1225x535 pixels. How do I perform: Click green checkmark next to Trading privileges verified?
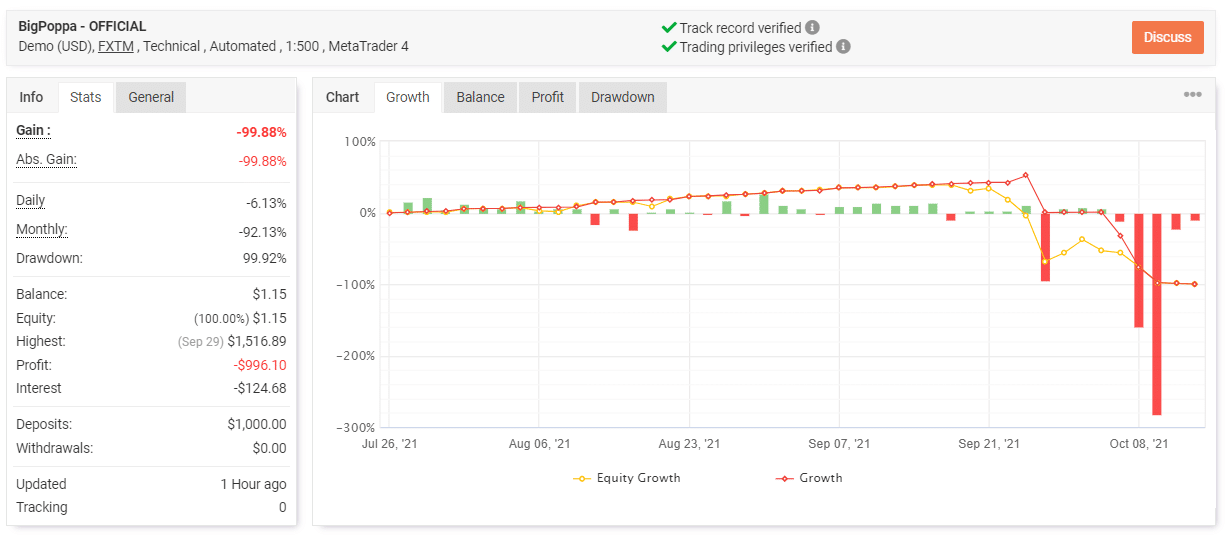[x=668, y=47]
